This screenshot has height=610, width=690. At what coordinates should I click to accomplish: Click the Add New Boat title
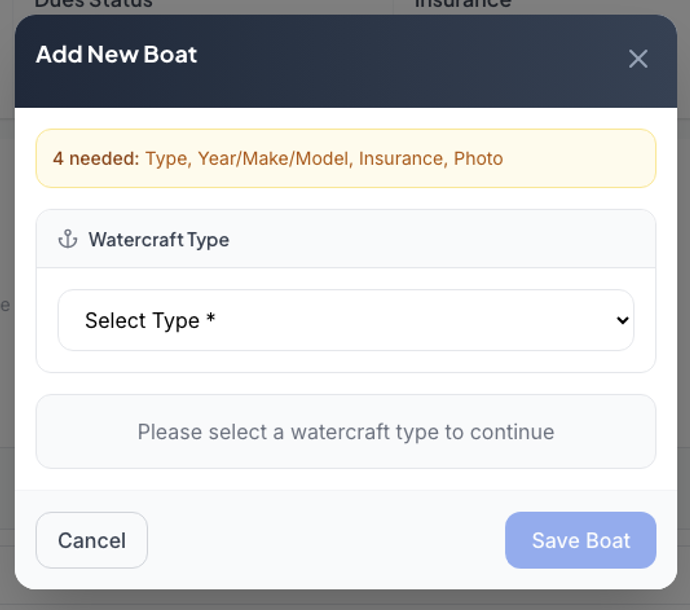(116, 54)
